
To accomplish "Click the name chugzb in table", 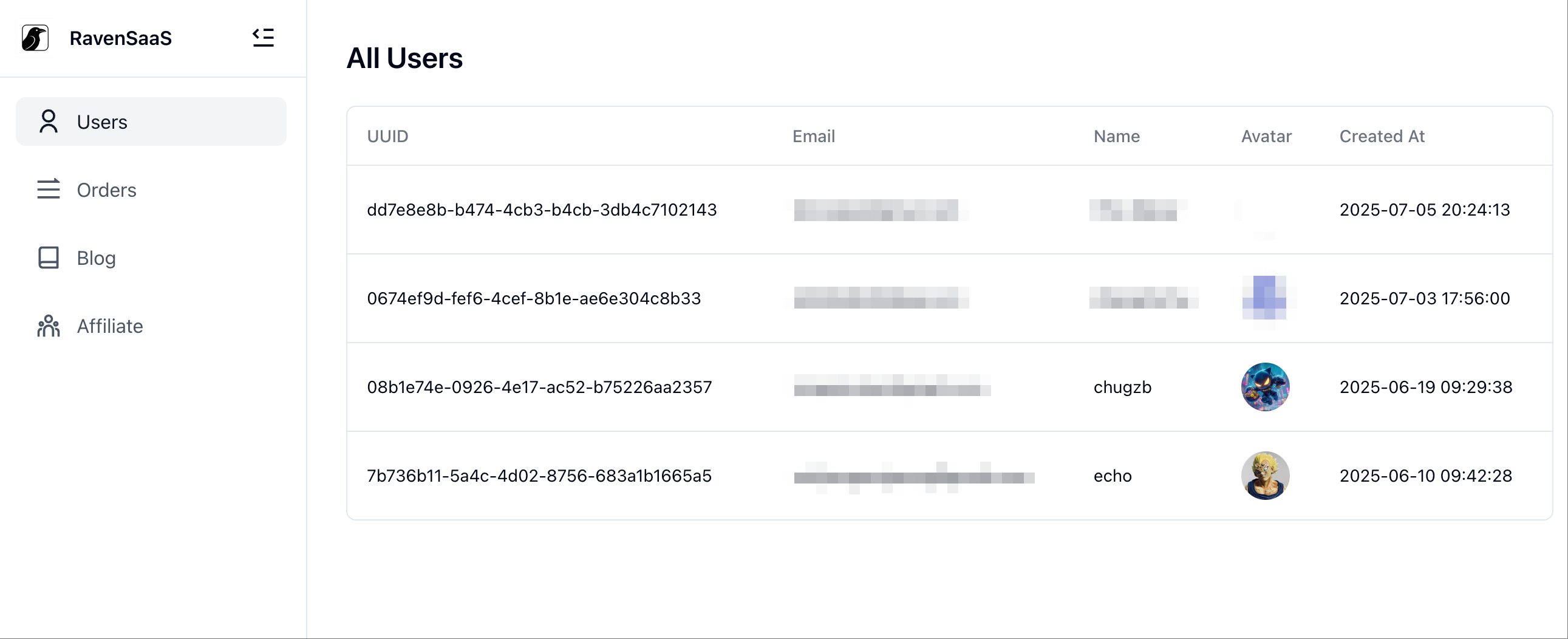I will (x=1122, y=387).
